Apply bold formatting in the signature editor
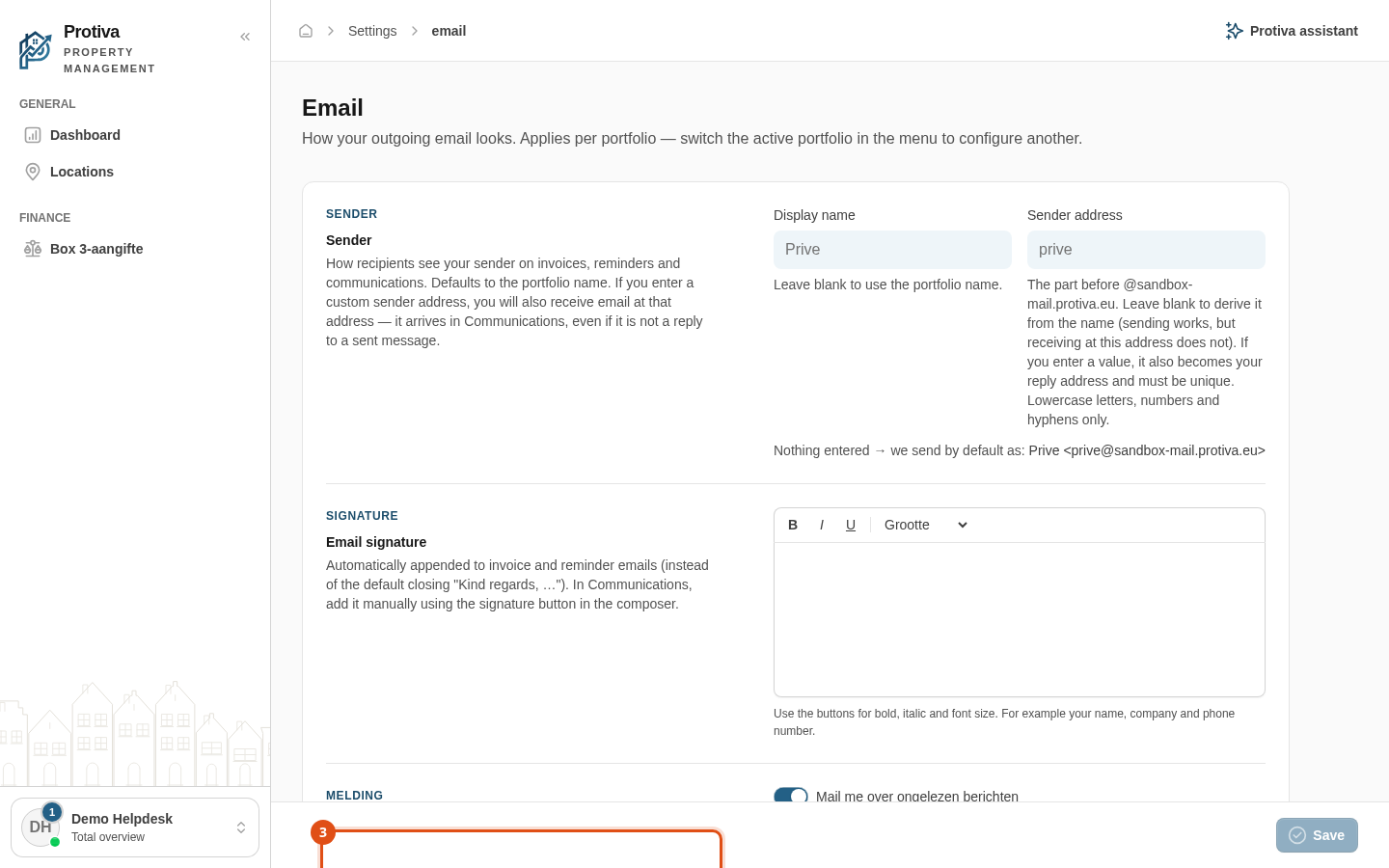This screenshot has height=868, width=1389. point(793,525)
